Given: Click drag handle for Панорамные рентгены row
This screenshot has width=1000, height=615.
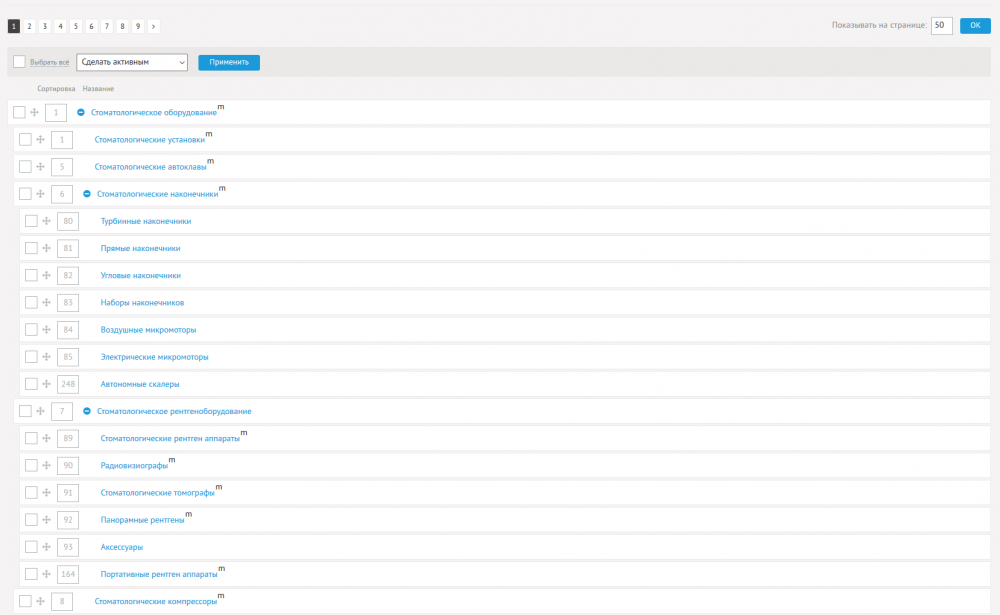Looking at the screenshot, I should (x=46, y=520).
